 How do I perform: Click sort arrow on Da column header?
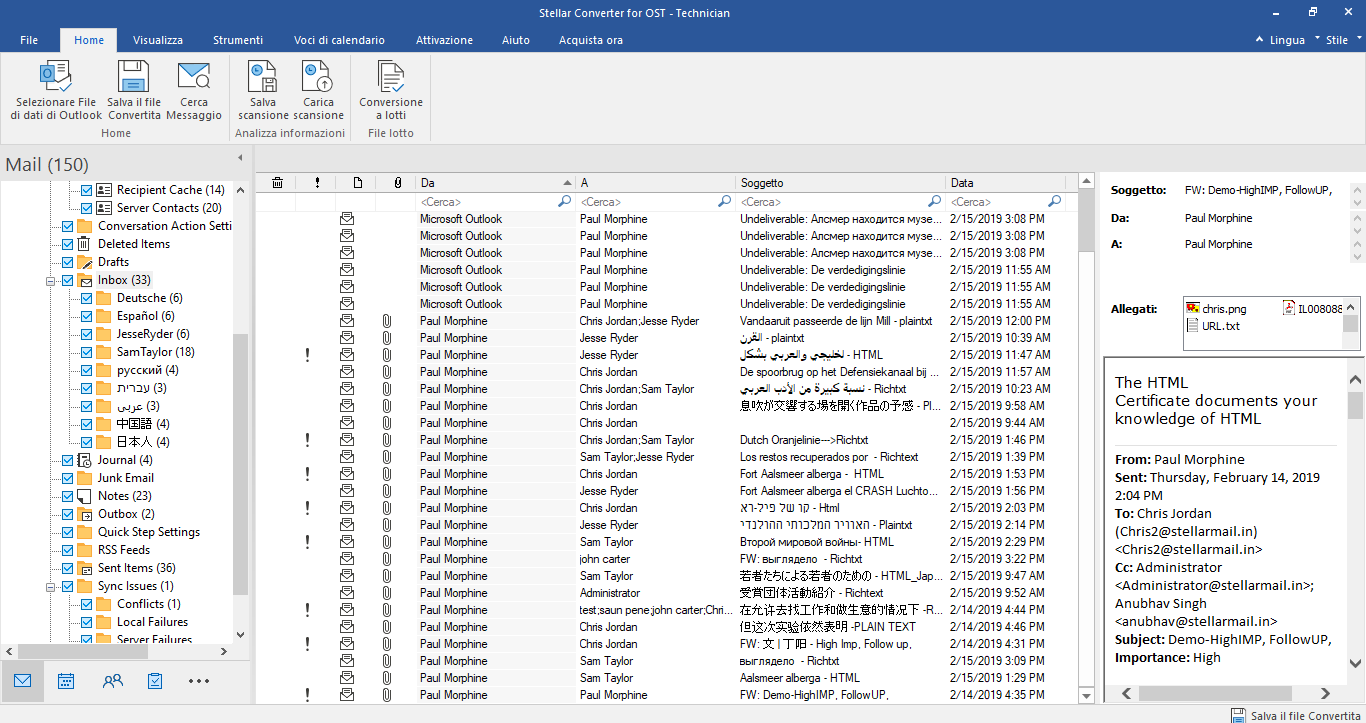(x=568, y=183)
